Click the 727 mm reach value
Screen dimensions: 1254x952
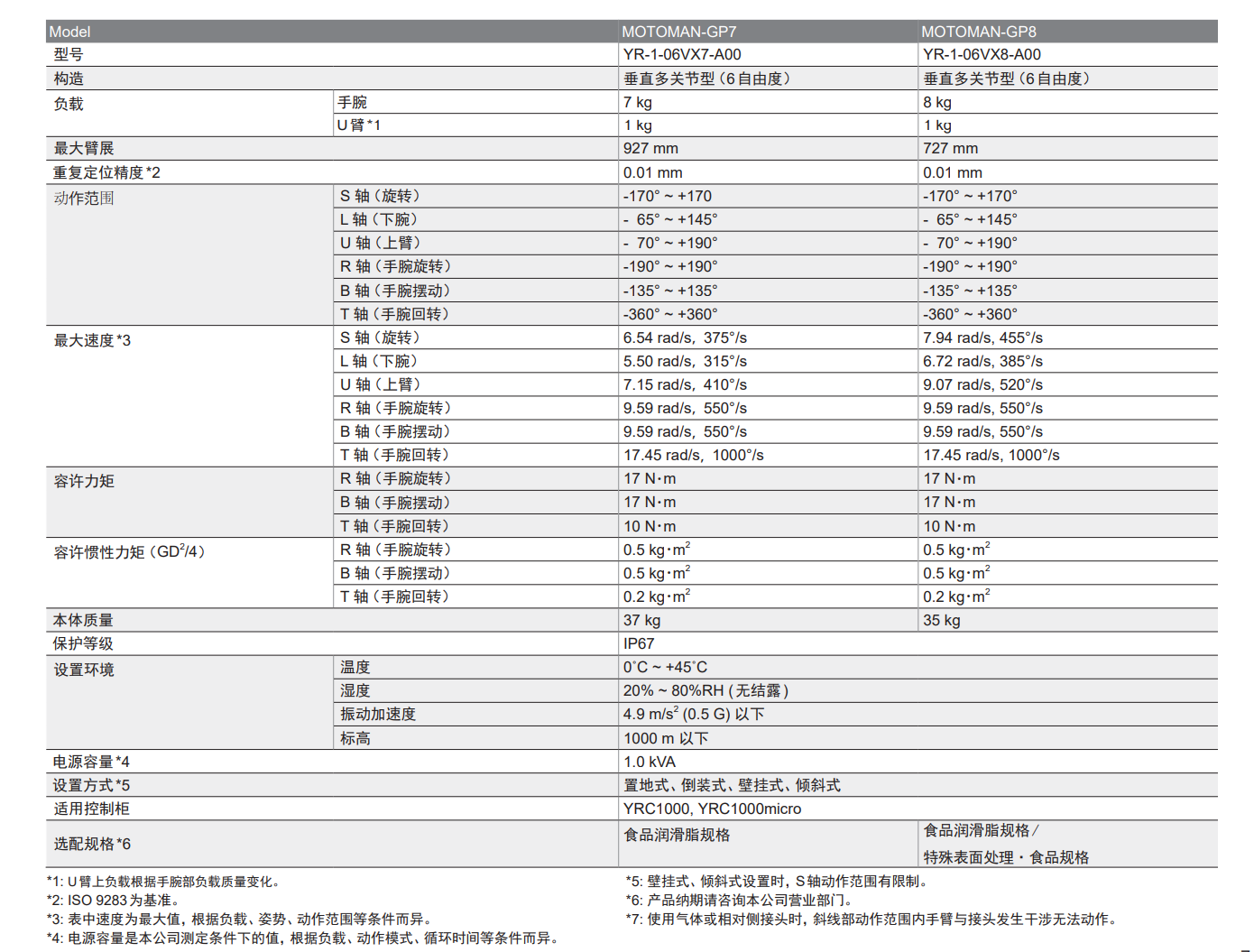pyautogui.click(x=949, y=149)
